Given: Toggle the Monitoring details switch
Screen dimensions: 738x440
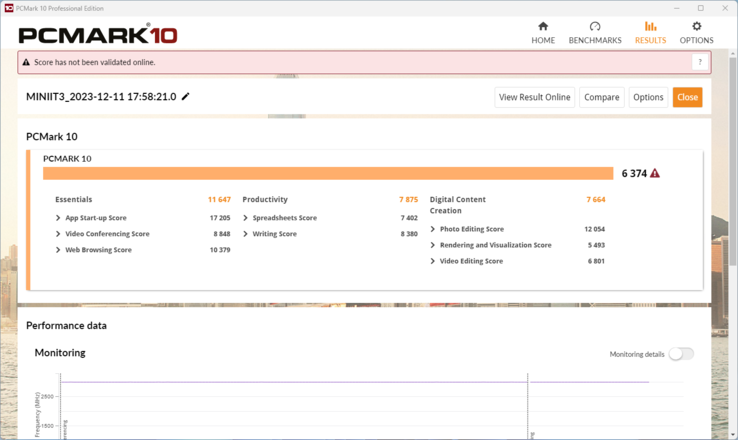Looking at the screenshot, I should pos(681,354).
